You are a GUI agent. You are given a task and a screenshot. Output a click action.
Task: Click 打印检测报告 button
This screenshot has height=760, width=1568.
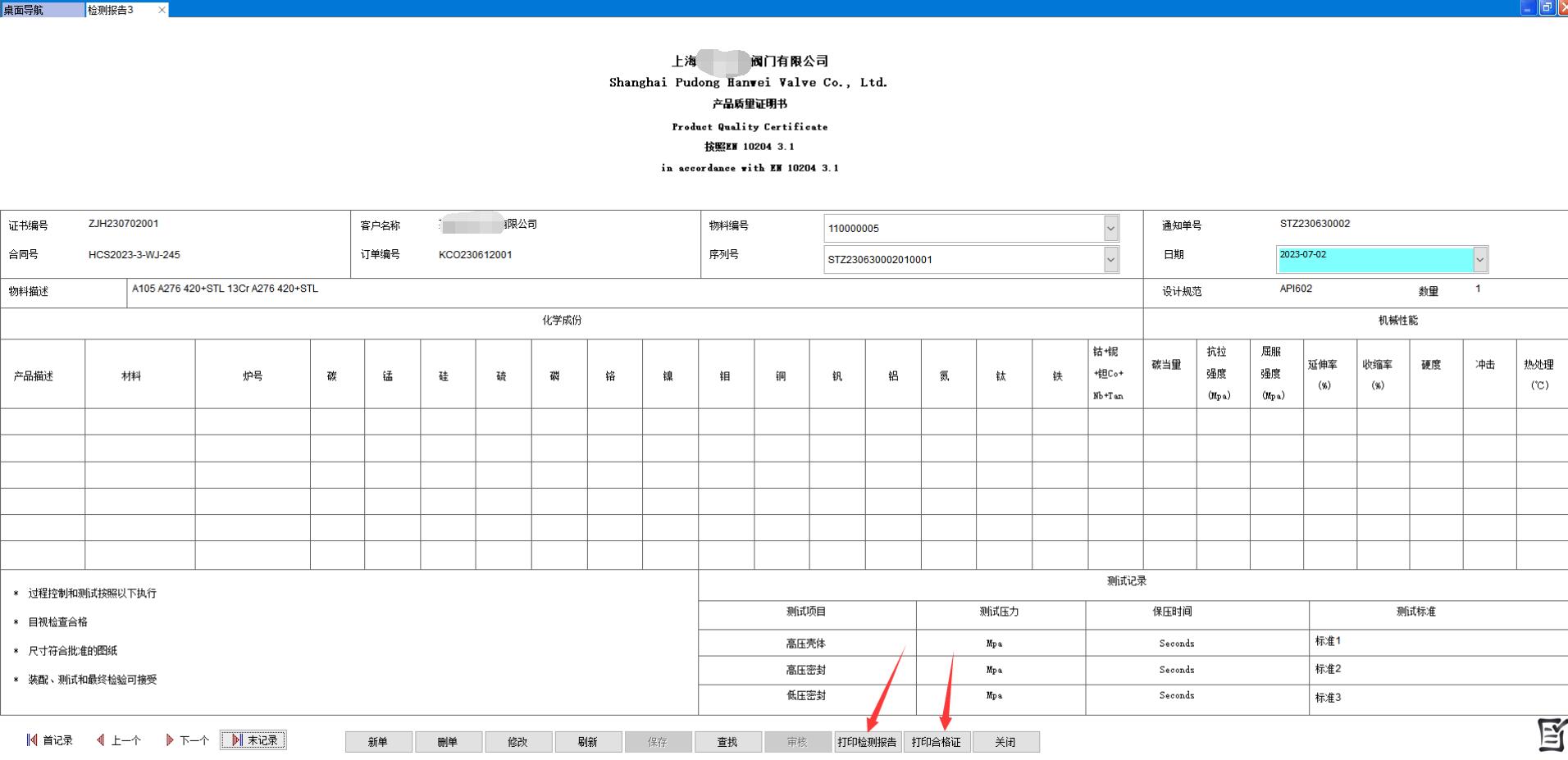868,742
